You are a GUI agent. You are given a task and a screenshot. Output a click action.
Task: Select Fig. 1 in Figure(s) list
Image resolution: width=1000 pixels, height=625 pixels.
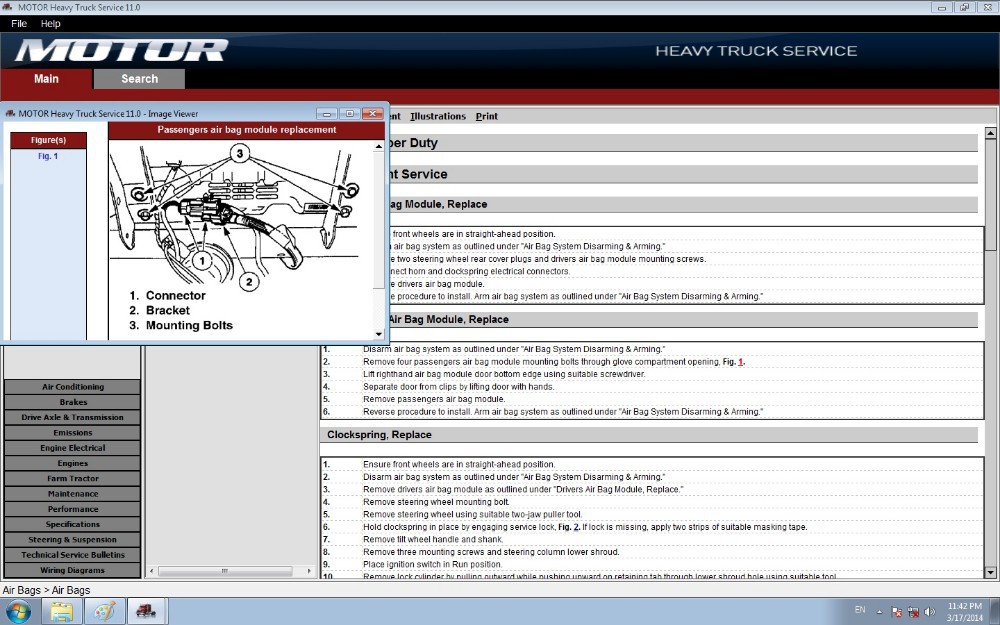[48, 156]
